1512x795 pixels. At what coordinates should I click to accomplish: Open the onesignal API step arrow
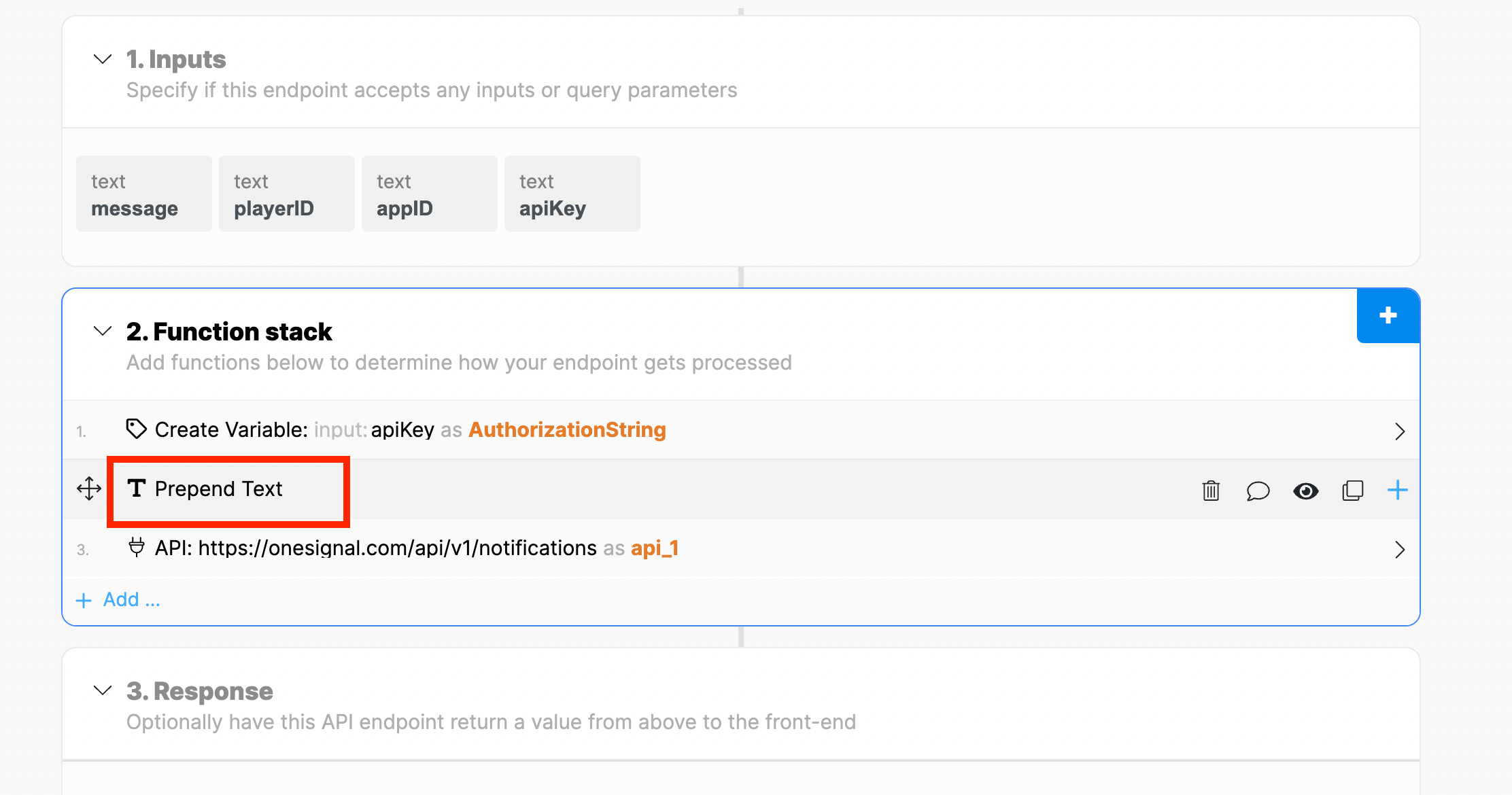[1399, 549]
